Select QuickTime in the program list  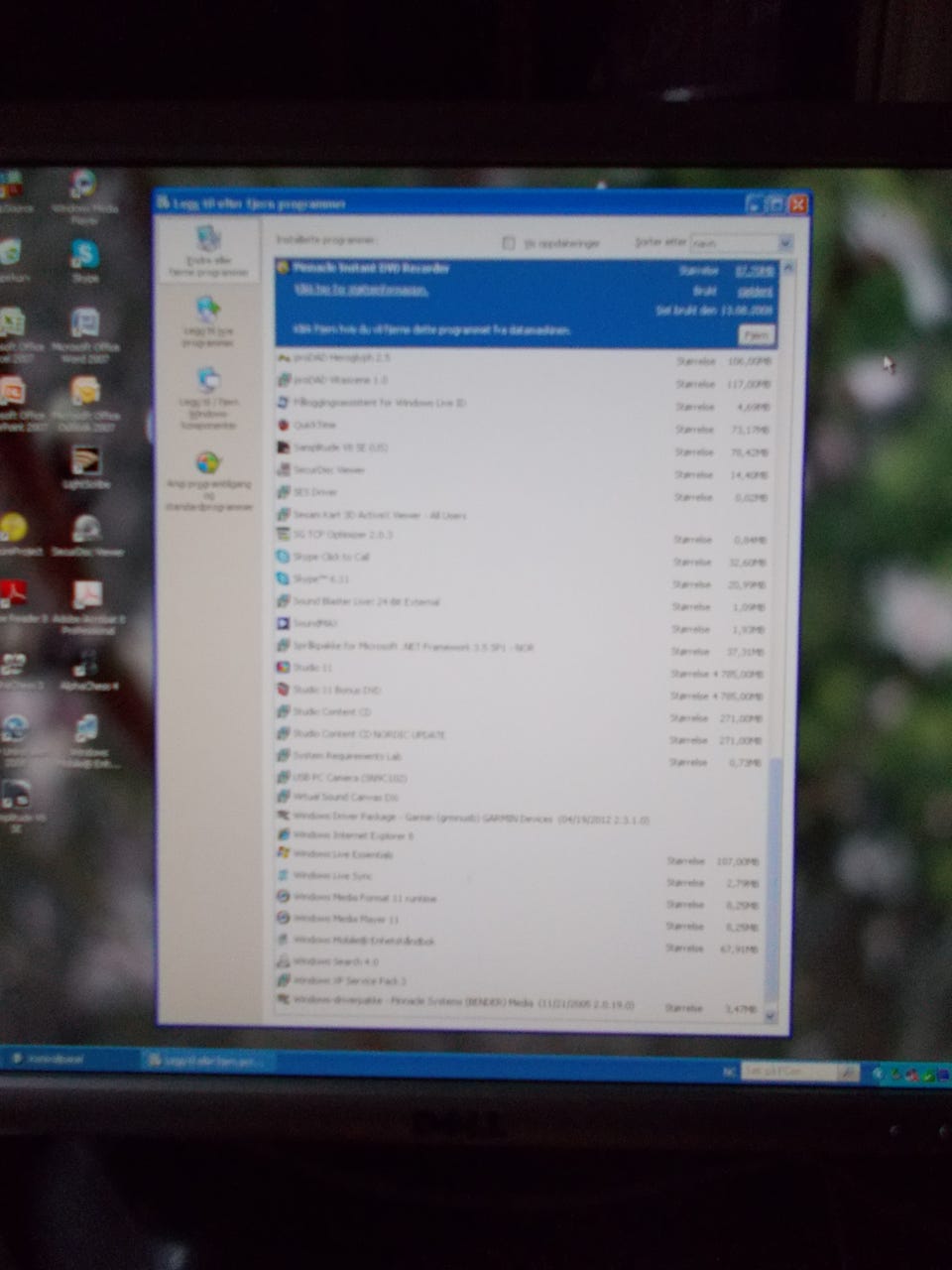(314, 425)
